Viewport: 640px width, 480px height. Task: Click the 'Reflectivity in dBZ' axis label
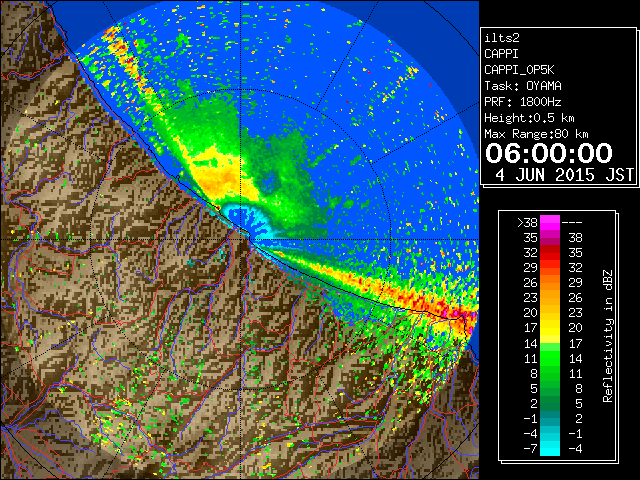pyautogui.click(x=608, y=336)
